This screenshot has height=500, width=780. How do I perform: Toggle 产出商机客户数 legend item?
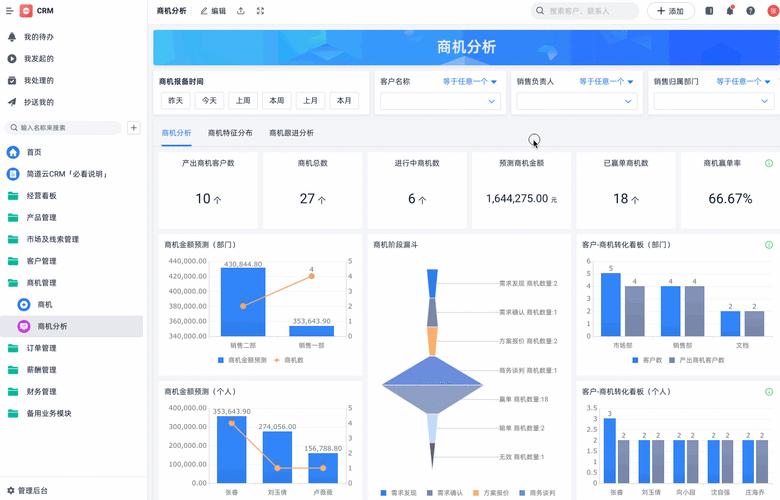point(697,360)
